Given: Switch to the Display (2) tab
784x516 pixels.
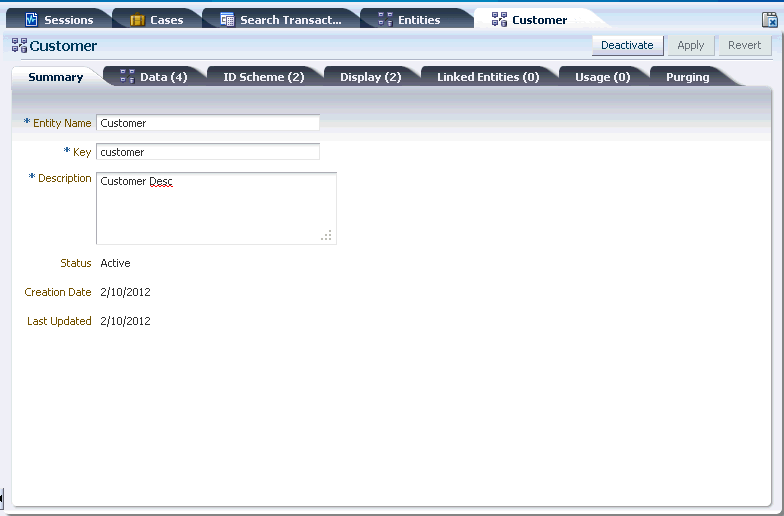Looking at the screenshot, I should click(370, 76).
